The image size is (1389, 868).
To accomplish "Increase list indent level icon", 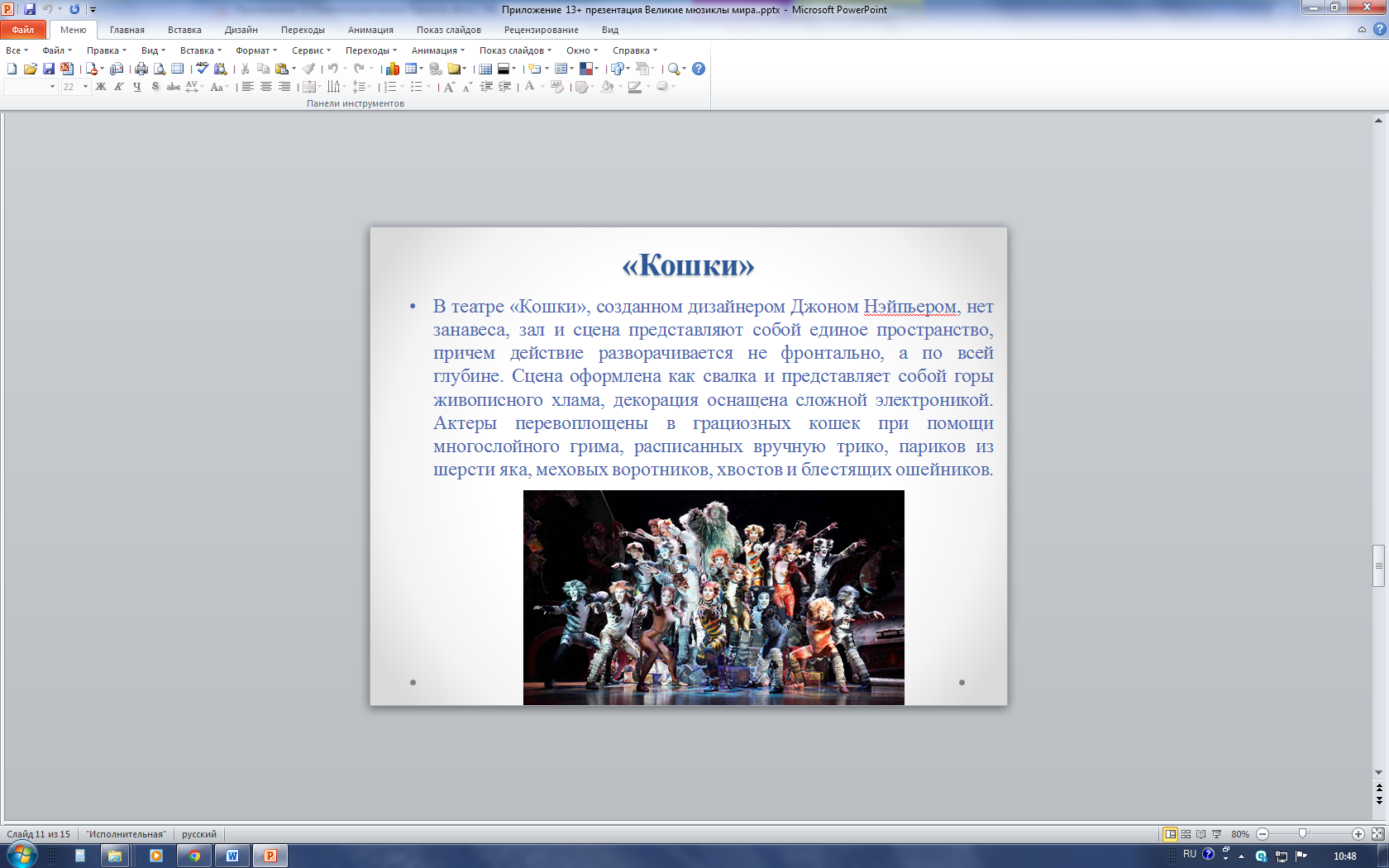I will (x=504, y=87).
